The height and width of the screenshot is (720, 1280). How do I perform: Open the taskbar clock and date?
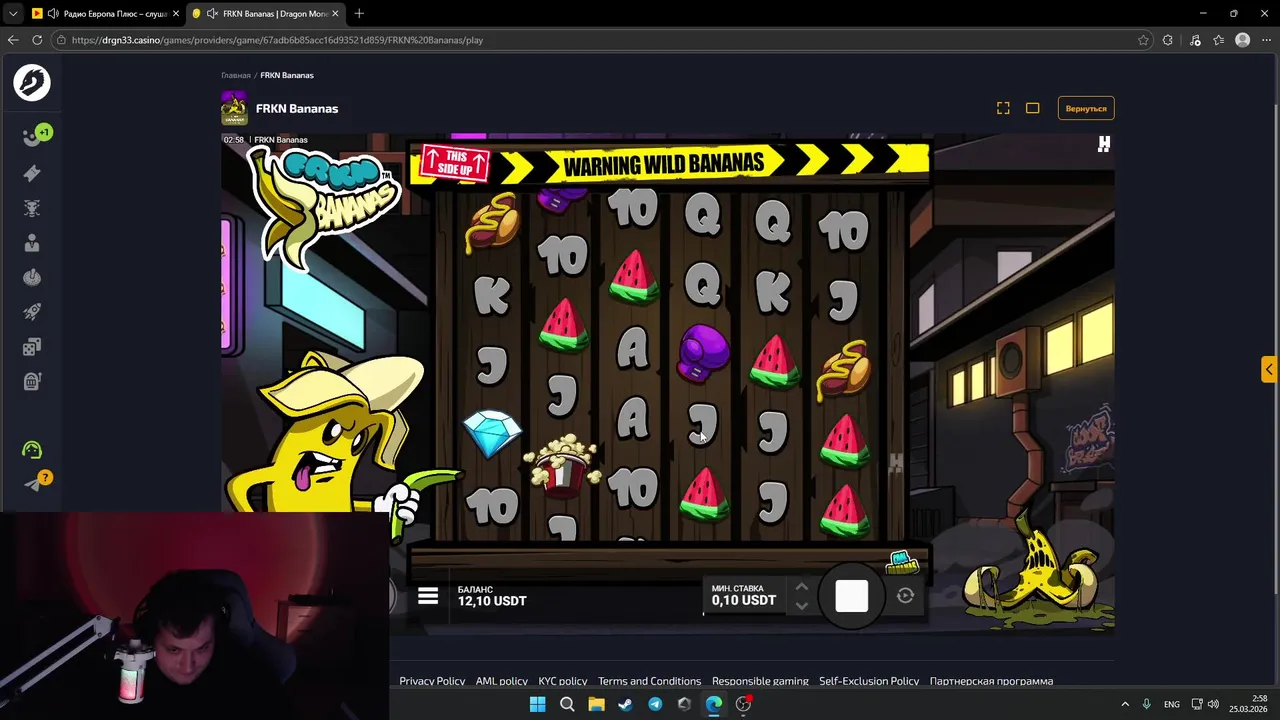tap(1249, 704)
